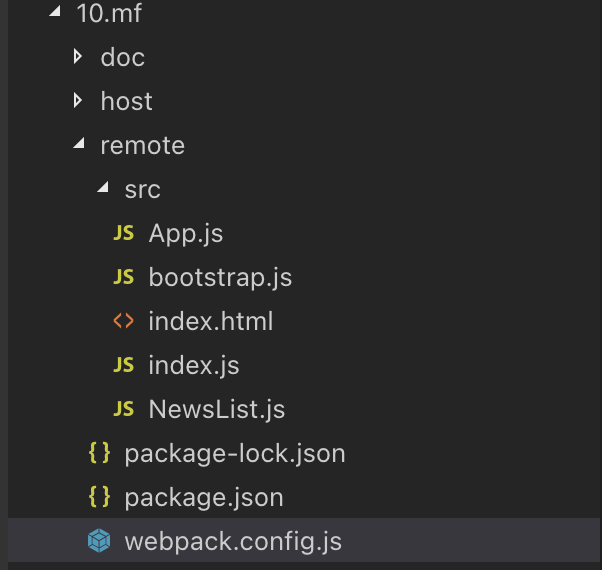Open the package-lock.json file

pos(235,453)
